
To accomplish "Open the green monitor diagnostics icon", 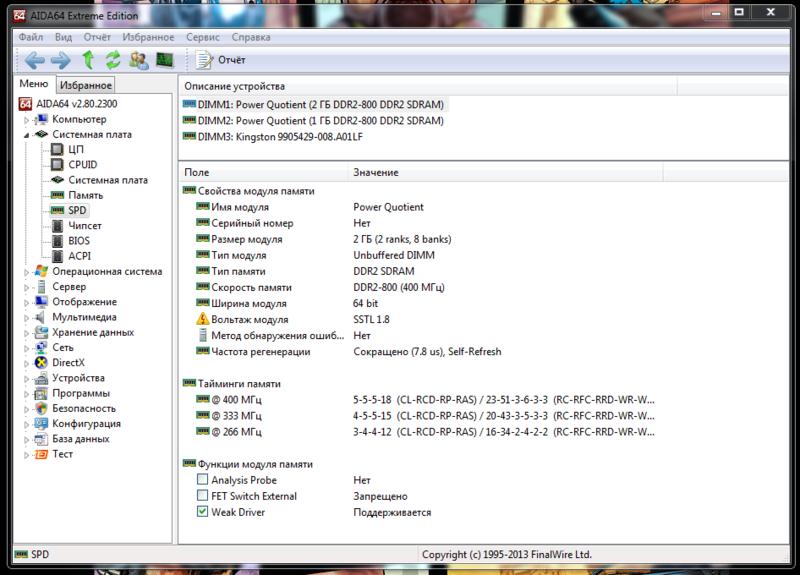I will tap(165, 60).
